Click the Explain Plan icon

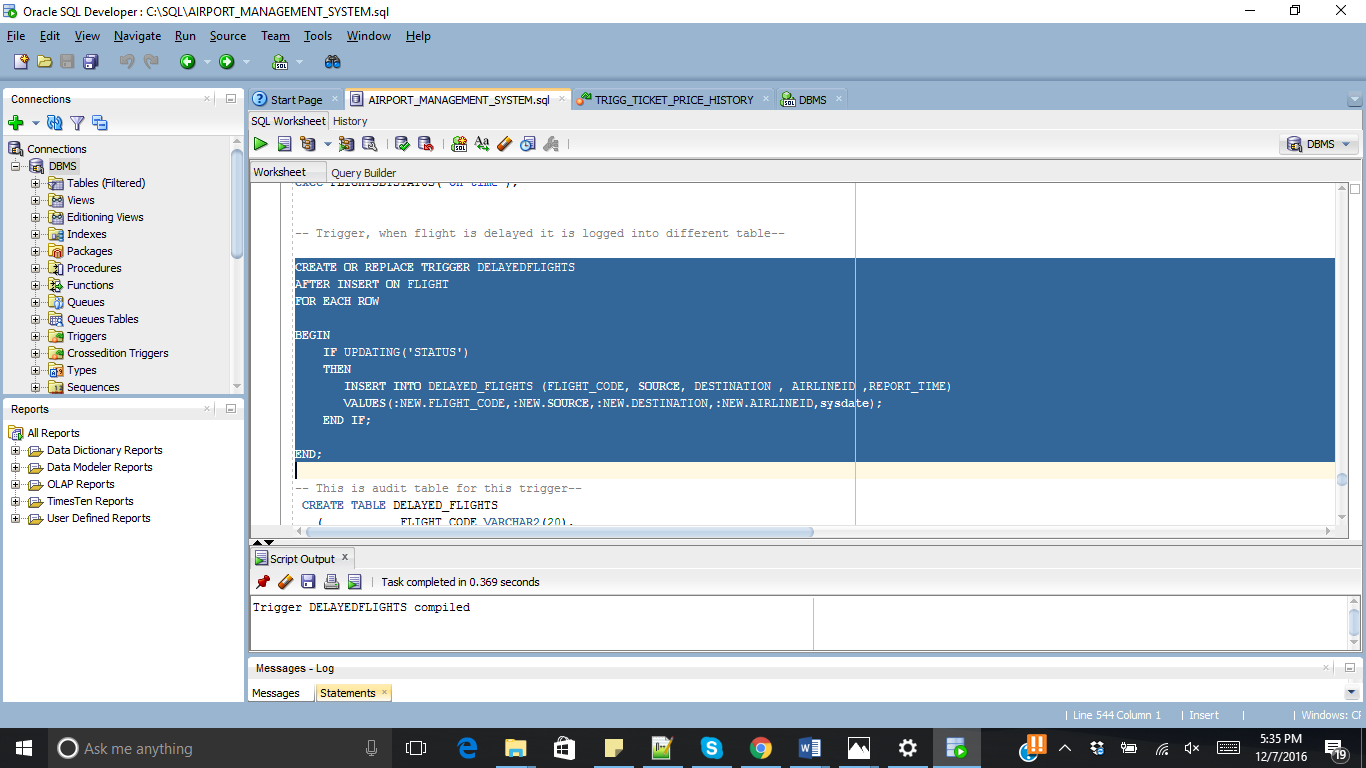(308, 144)
